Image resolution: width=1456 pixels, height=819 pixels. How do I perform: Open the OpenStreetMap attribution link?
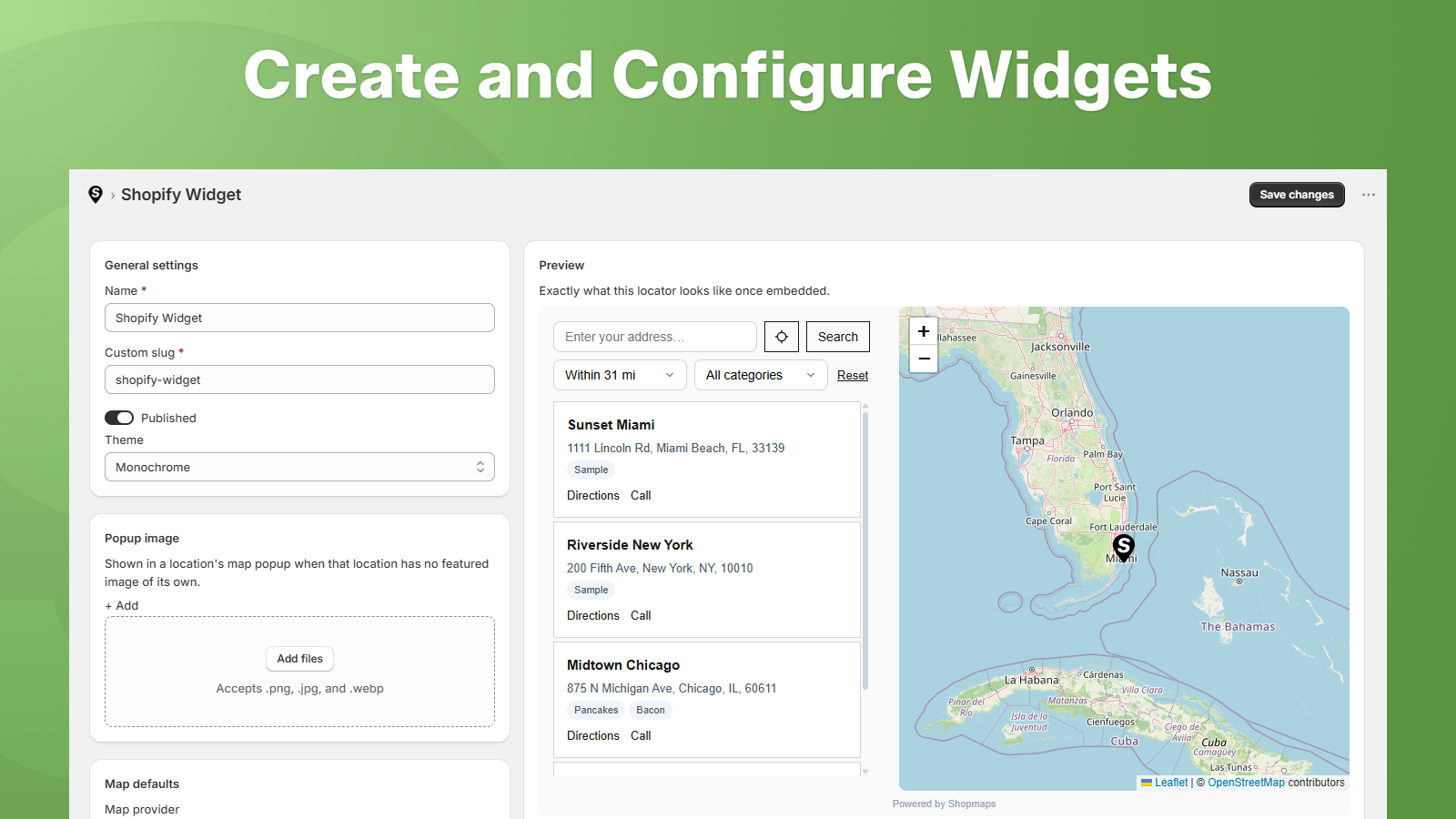[x=1247, y=783]
